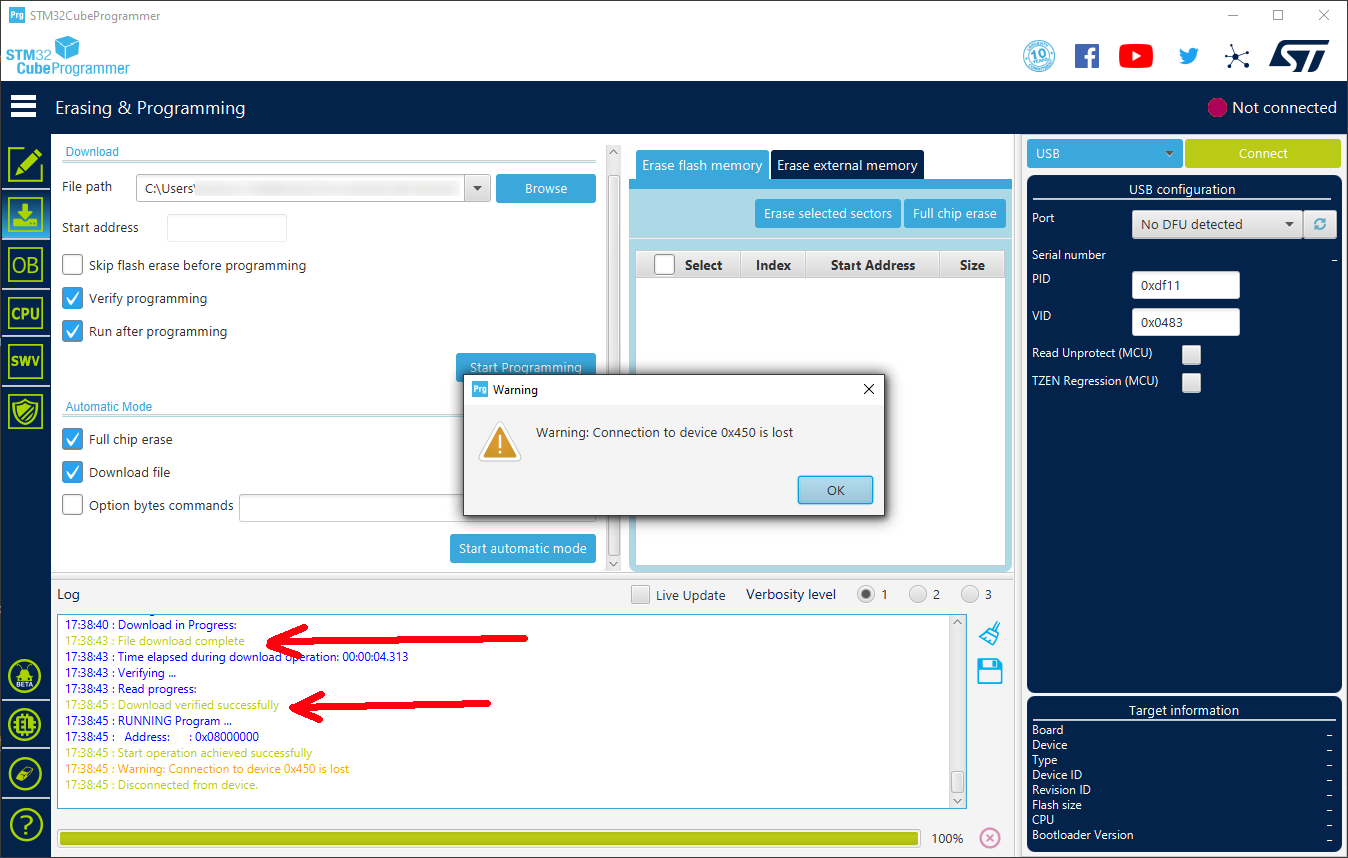This screenshot has width=1348, height=858.
Task: Switch to Erase external memory tab
Action: [847, 165]
